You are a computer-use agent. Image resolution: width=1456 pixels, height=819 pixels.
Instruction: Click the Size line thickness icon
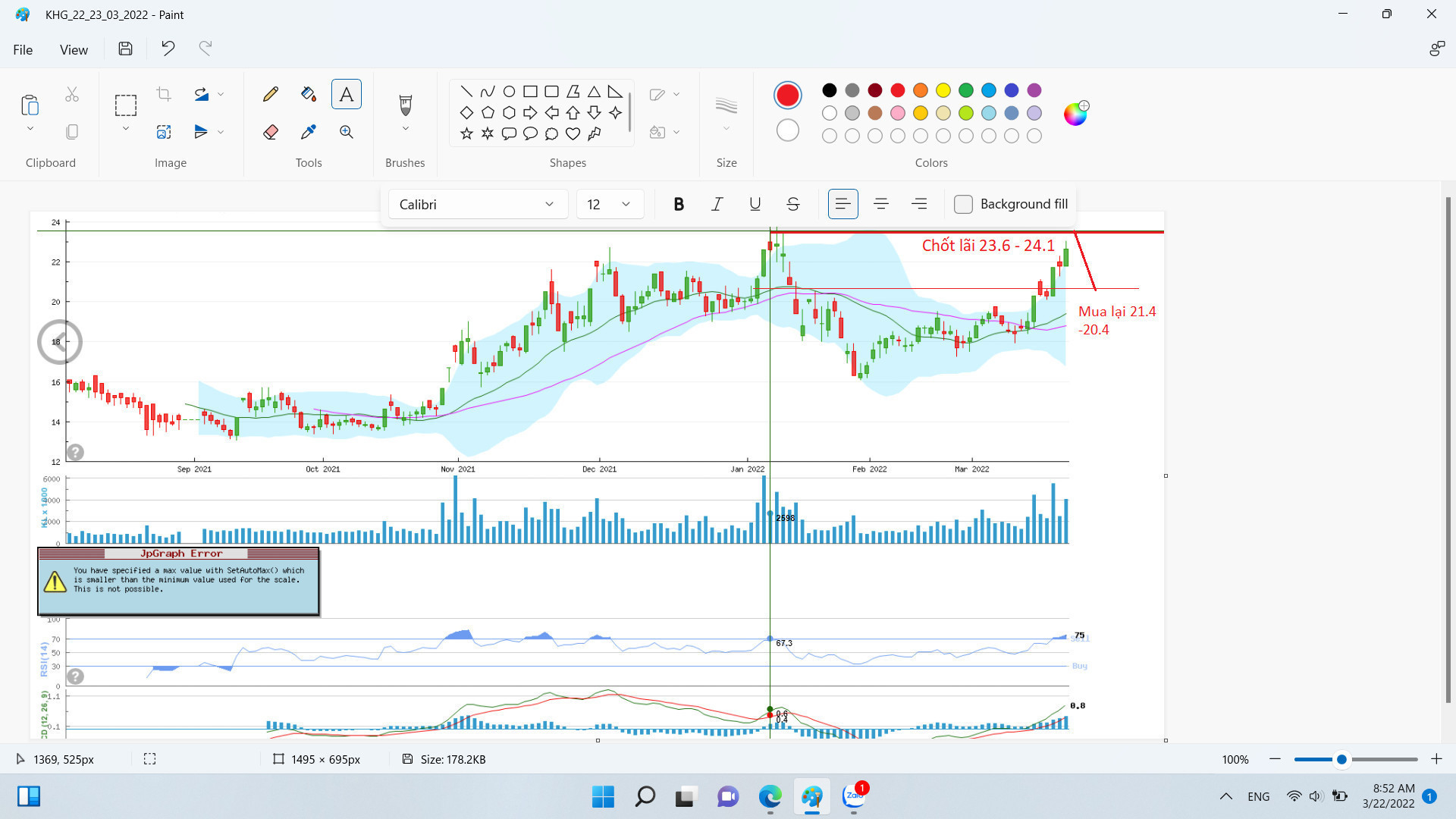(726, 105)
